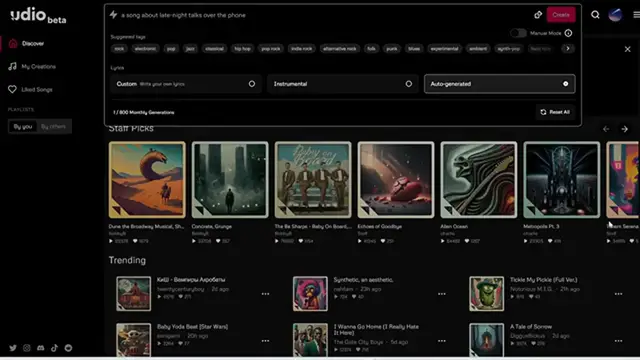The image size is (640, 360).
Task: Open Baby Yoda Beat [Star Wars] title
Action: click(x=192, y=327)
